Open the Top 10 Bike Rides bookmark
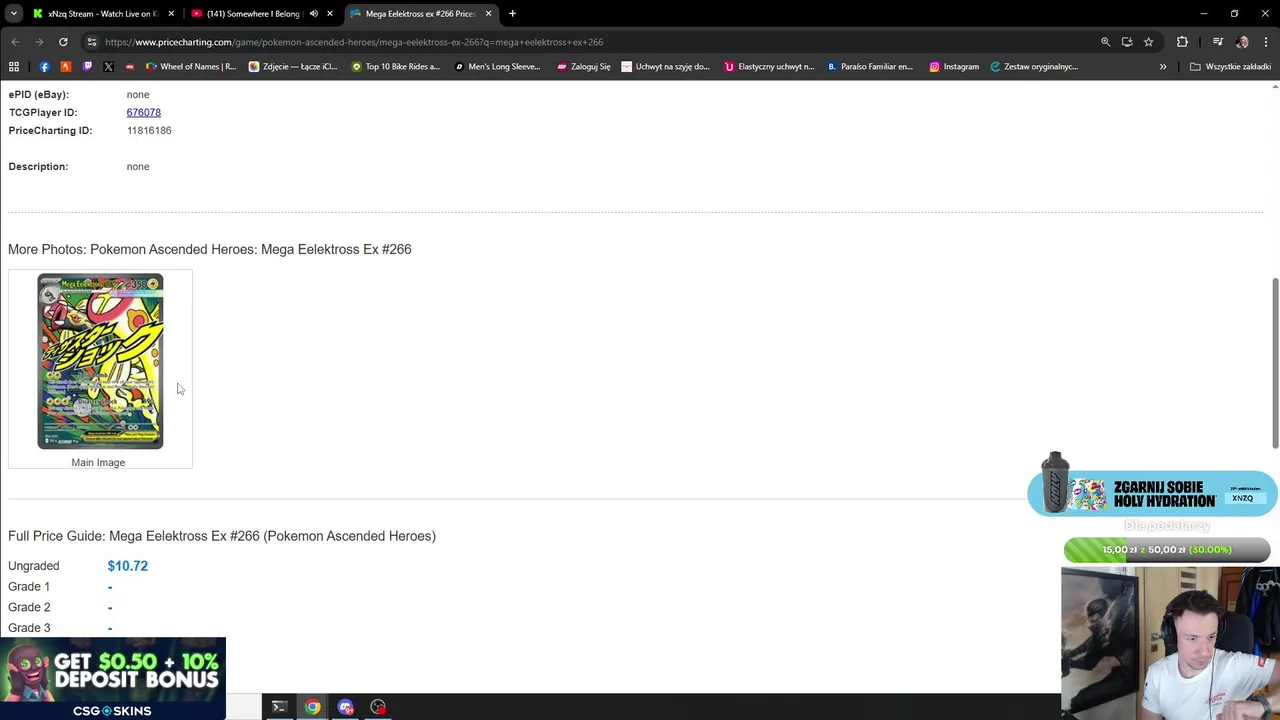This screenshot has height=720, width=1280. [x=395, y=67]
